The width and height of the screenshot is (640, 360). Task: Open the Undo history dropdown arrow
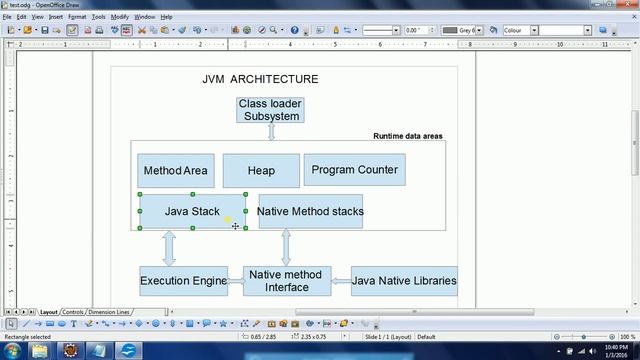click(206, 30)
